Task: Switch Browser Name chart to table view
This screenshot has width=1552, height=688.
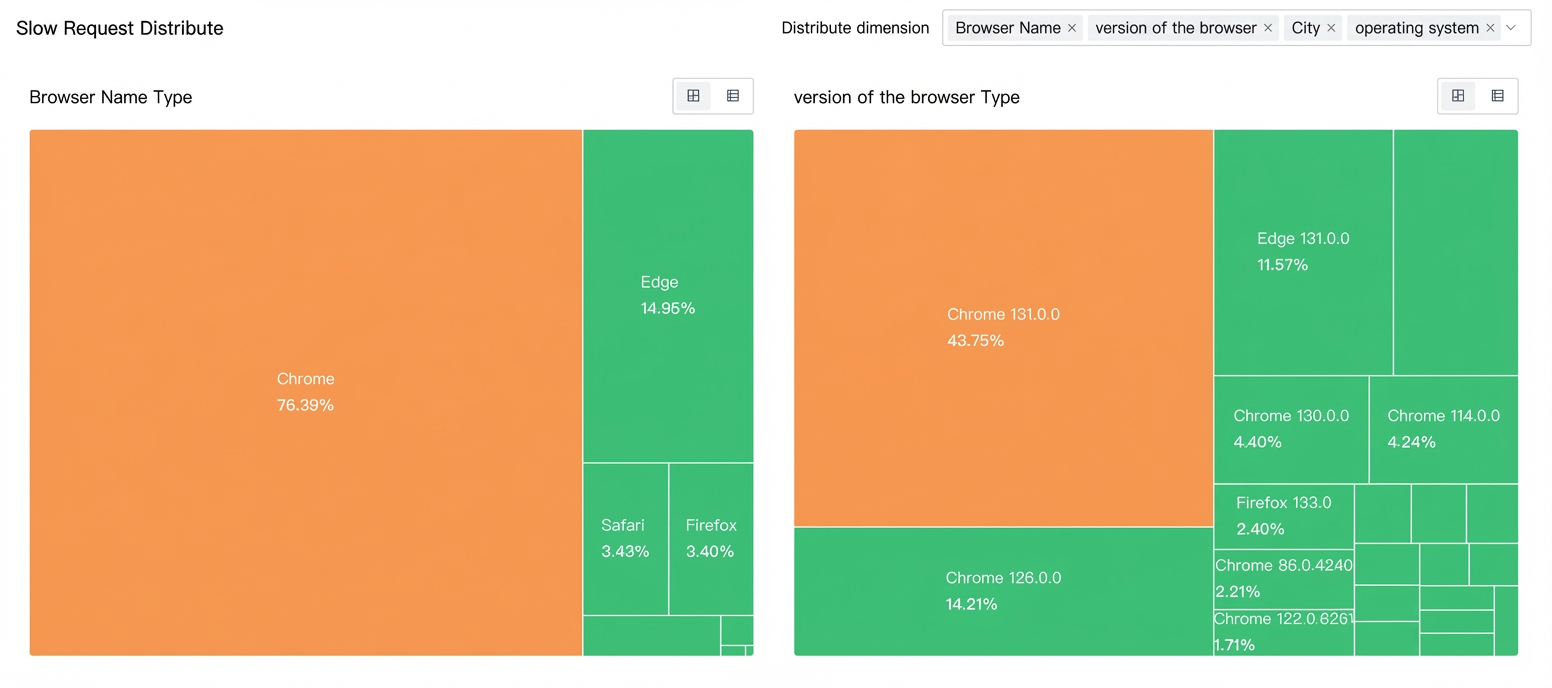Action: (x=733, y=96)
